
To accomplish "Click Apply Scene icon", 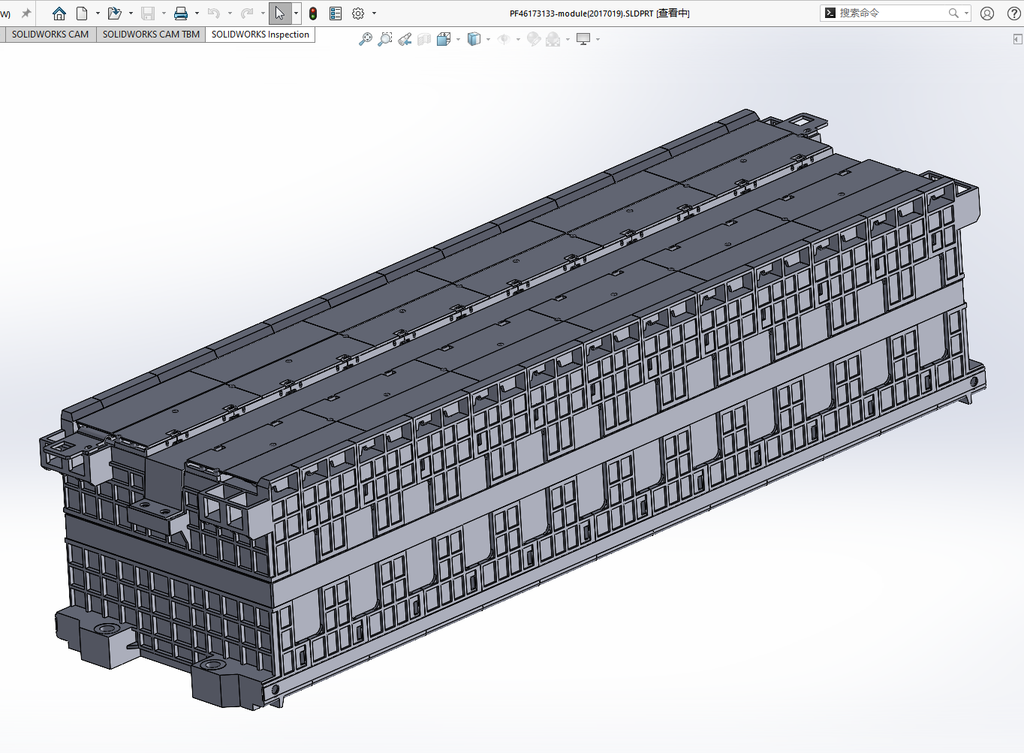I will coord(553,39).
